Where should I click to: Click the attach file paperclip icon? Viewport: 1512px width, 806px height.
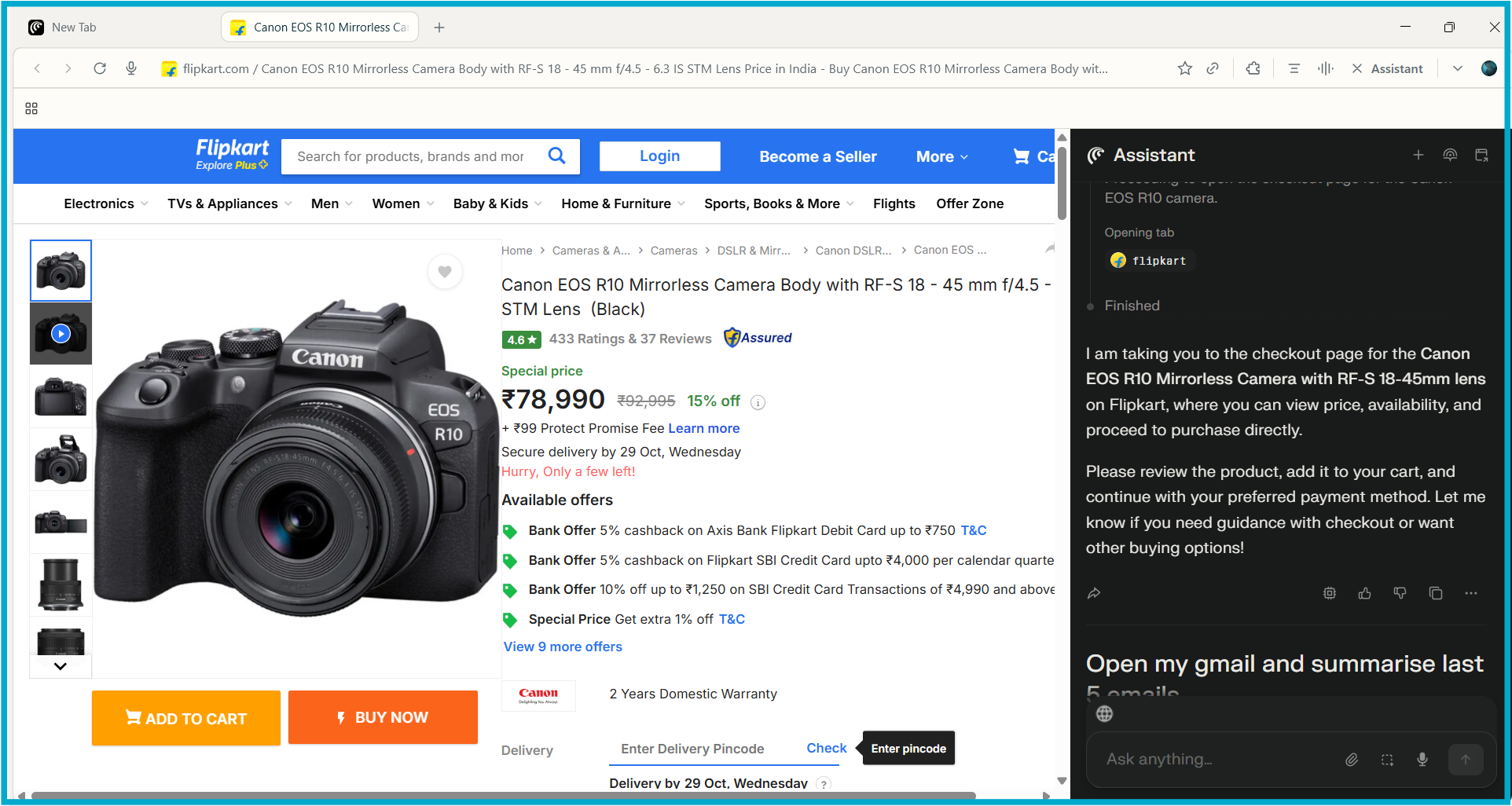tap(1351, 760)
